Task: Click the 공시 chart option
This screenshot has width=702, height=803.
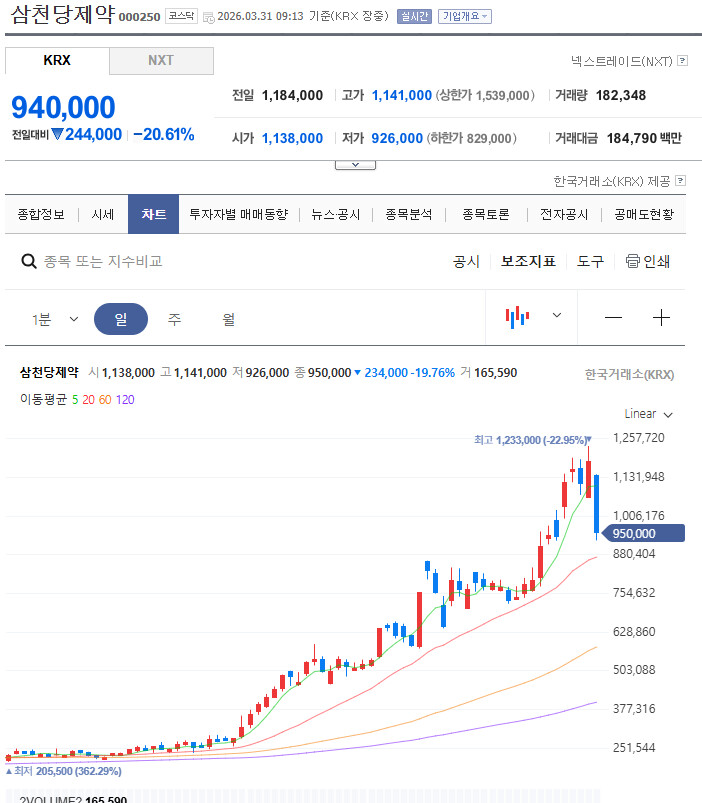Action: coord(466,262)
